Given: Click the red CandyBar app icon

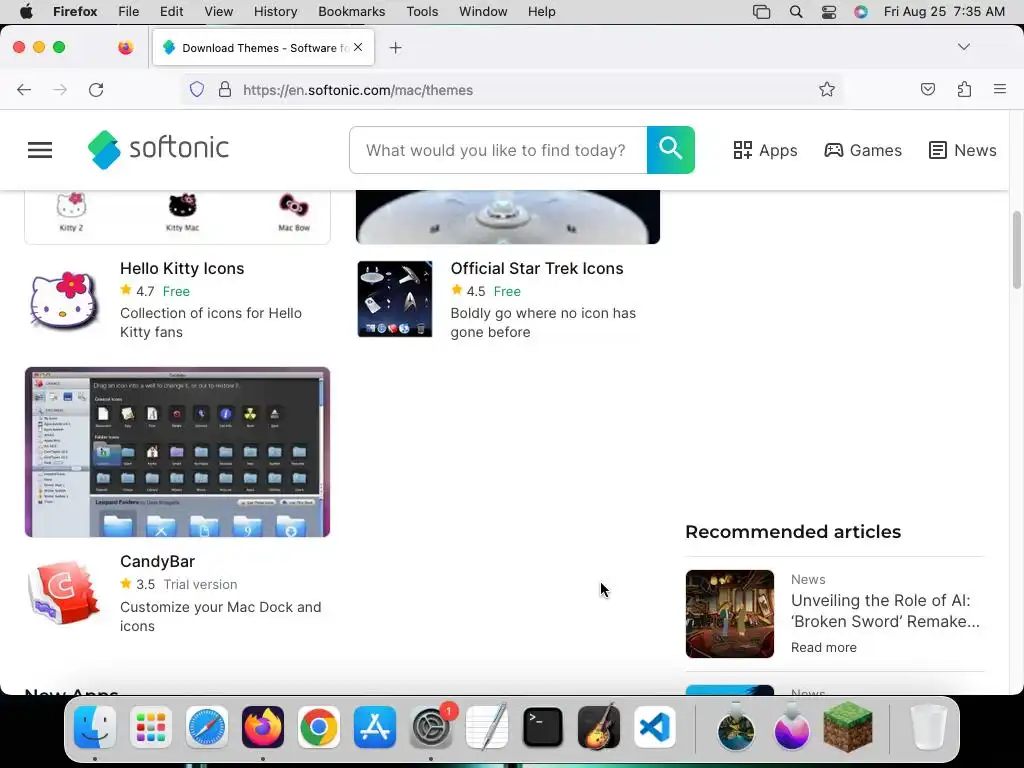Looking at the screenshot, I should click(x=64, y=593).
